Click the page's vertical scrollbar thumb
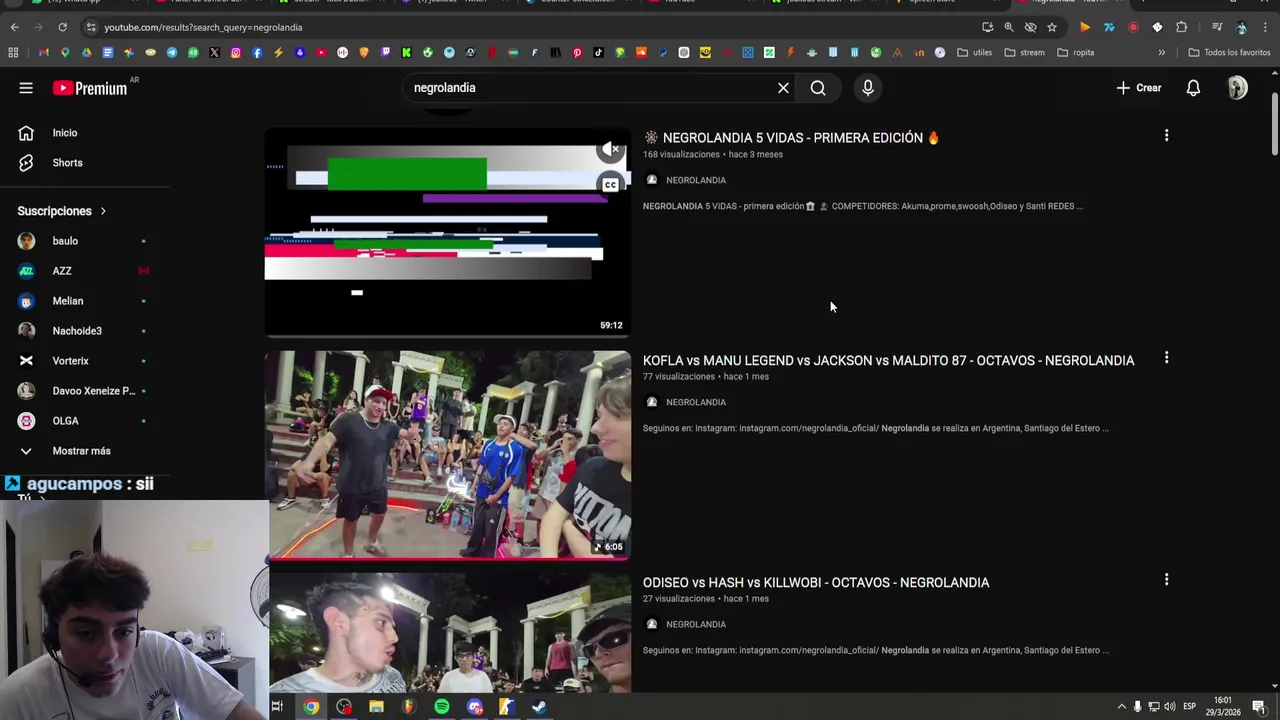Viewport: 1280px width, 720px height. [x=1274, y=124]
